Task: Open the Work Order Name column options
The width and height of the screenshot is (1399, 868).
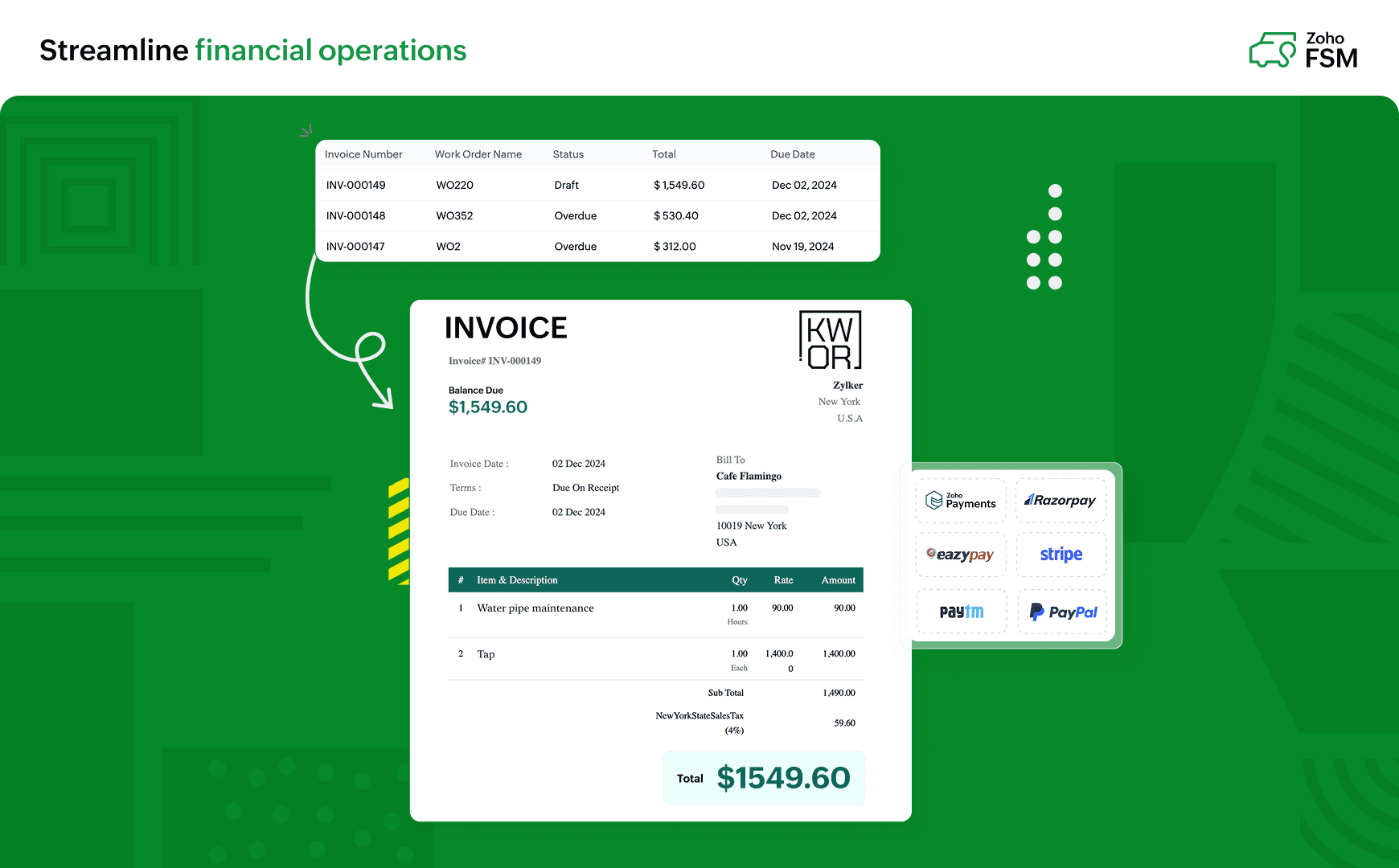Action: (478, 154)
